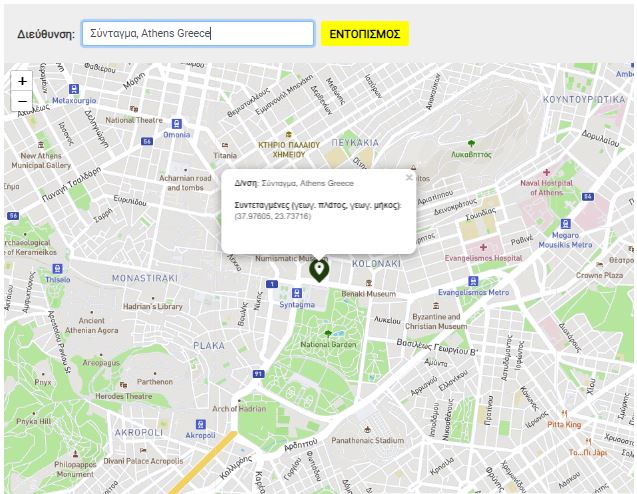
Task: Click the Akropoli metro station icon
Action: pos(200,423)
